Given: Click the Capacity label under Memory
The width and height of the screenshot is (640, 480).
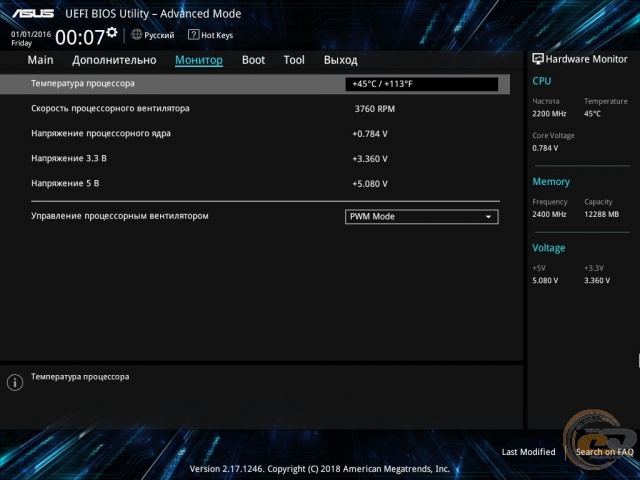Looking at the screenshot, I should [x=598, y=202].
